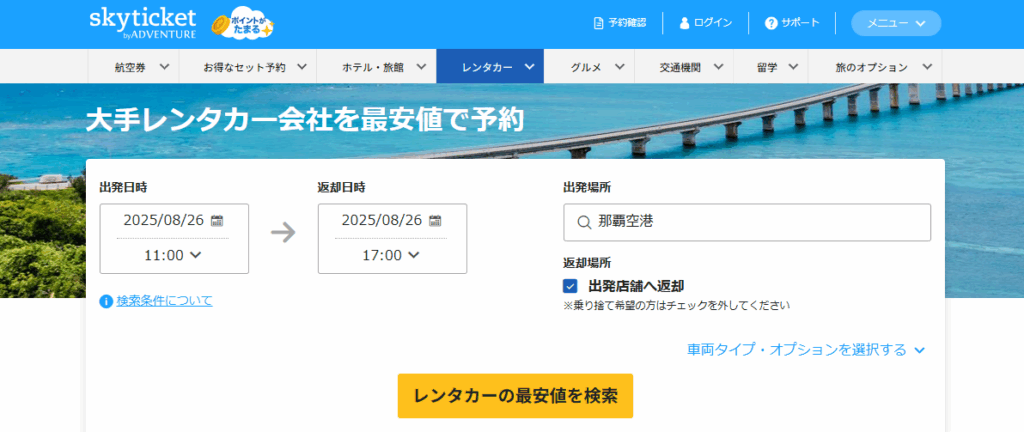Click the サポート link text

[x=801, y=23]
